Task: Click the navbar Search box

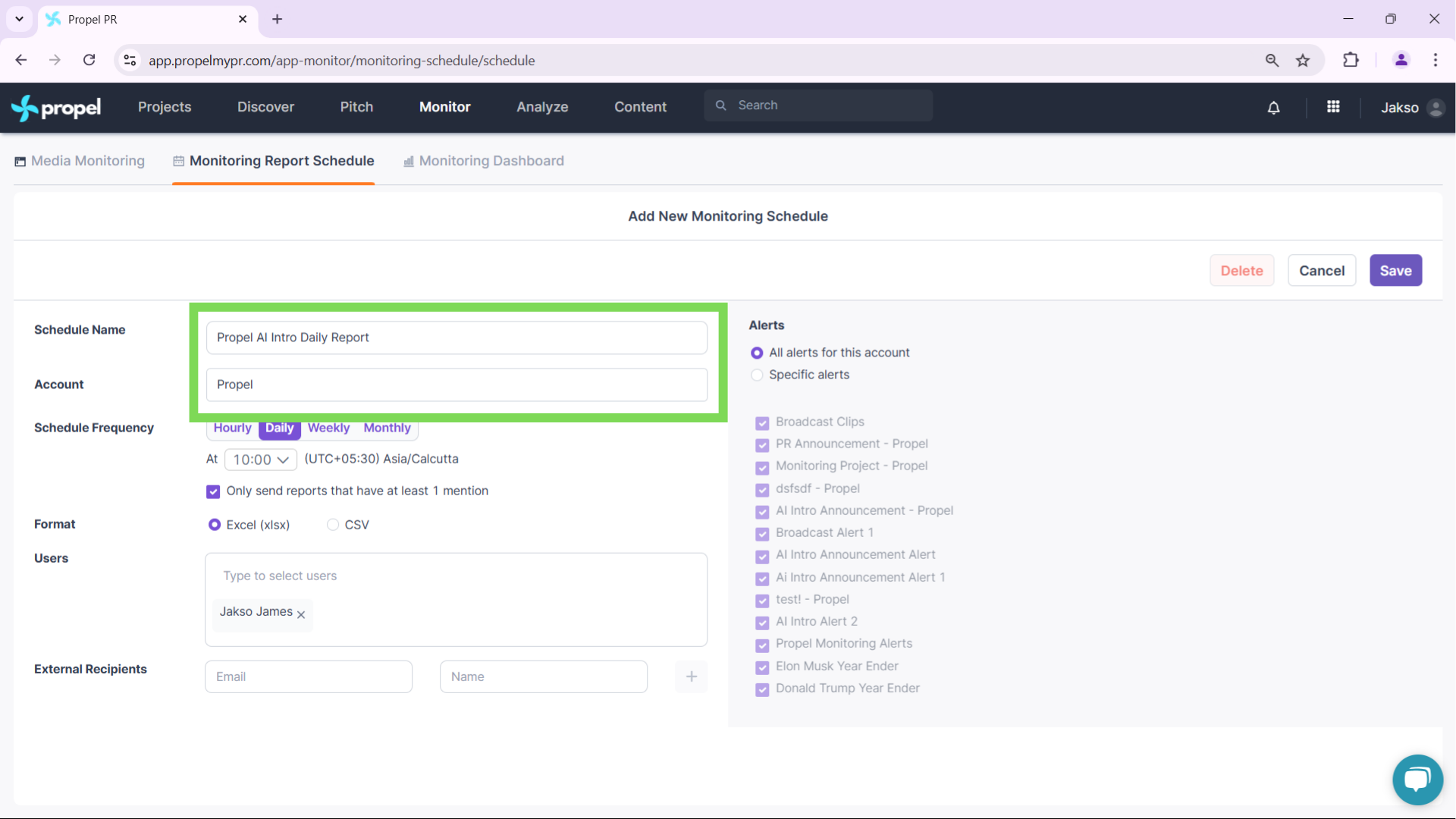Action: (818, 105)
